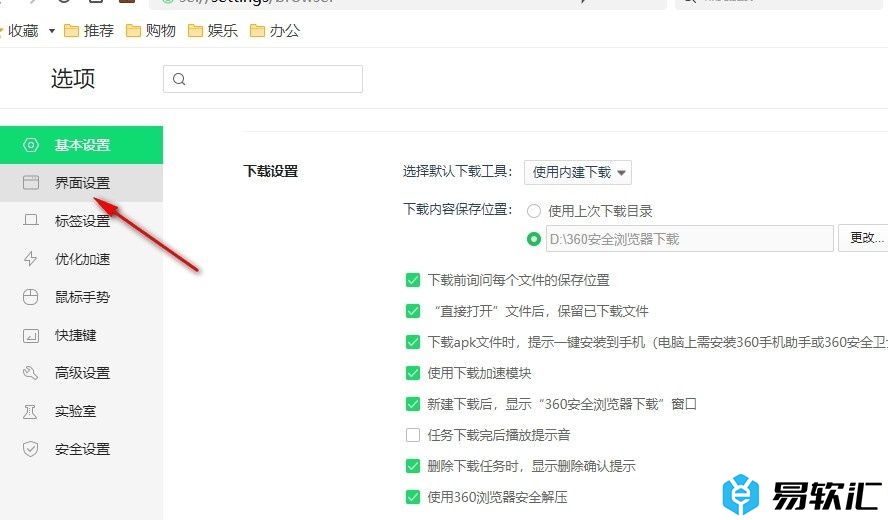Click the 选项 page title
This screenshot has height=520, width=888.
coord(73,78)
